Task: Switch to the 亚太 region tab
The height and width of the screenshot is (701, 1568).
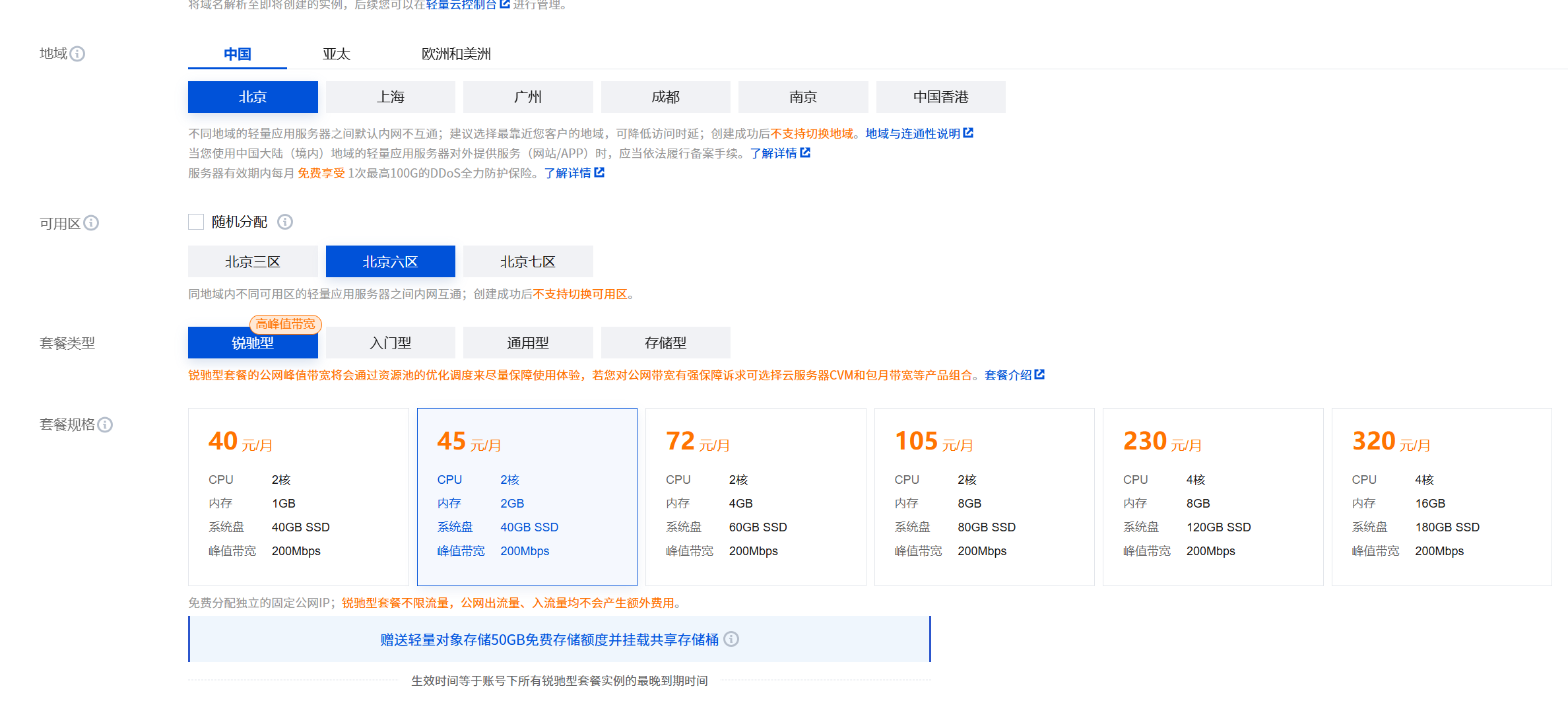Action: pyautogui.click(x=337, y=53)
